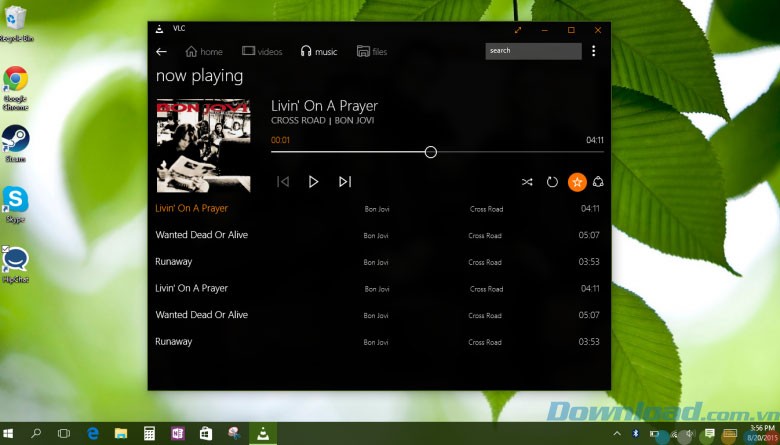Toggle the repeat playback button
Viewport: 780px width, 445px height.
[552, 182]
